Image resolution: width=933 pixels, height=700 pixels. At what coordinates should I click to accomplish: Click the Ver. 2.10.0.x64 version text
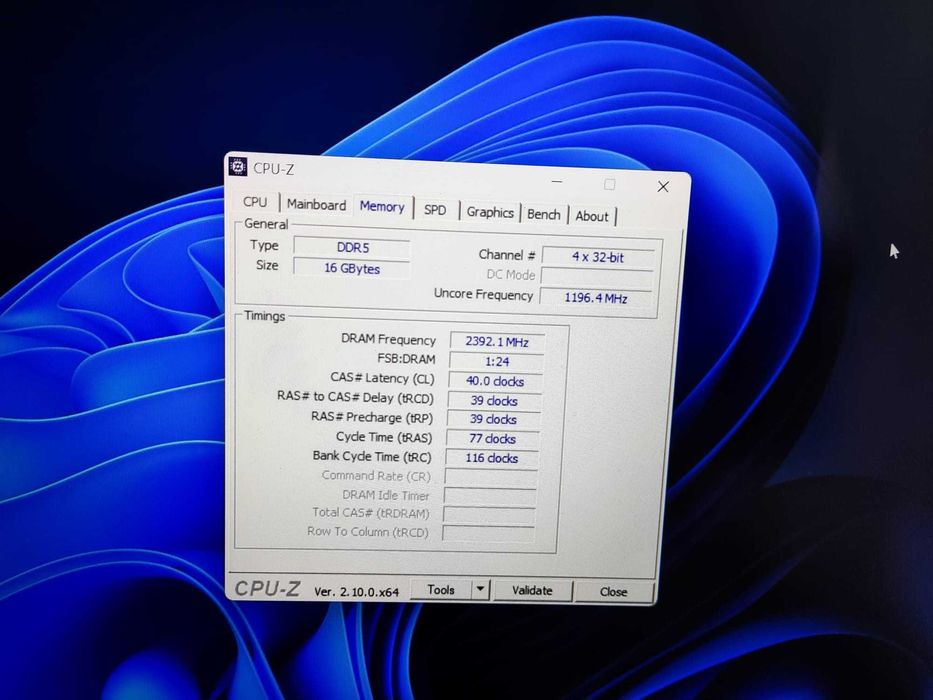pyautogui.click(x=356, y=592)
